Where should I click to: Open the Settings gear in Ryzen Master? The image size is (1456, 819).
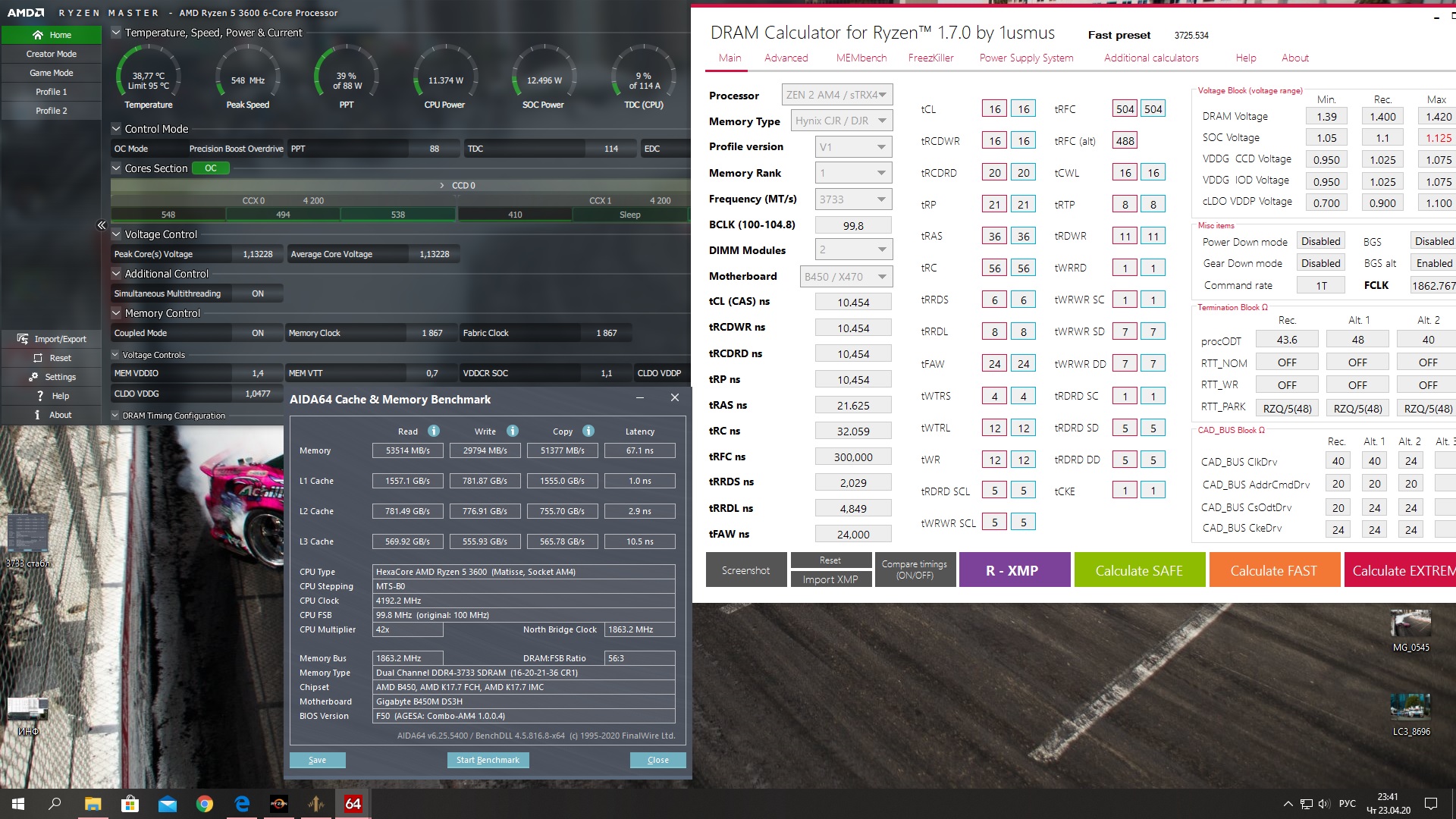click(x=33, y=377)
